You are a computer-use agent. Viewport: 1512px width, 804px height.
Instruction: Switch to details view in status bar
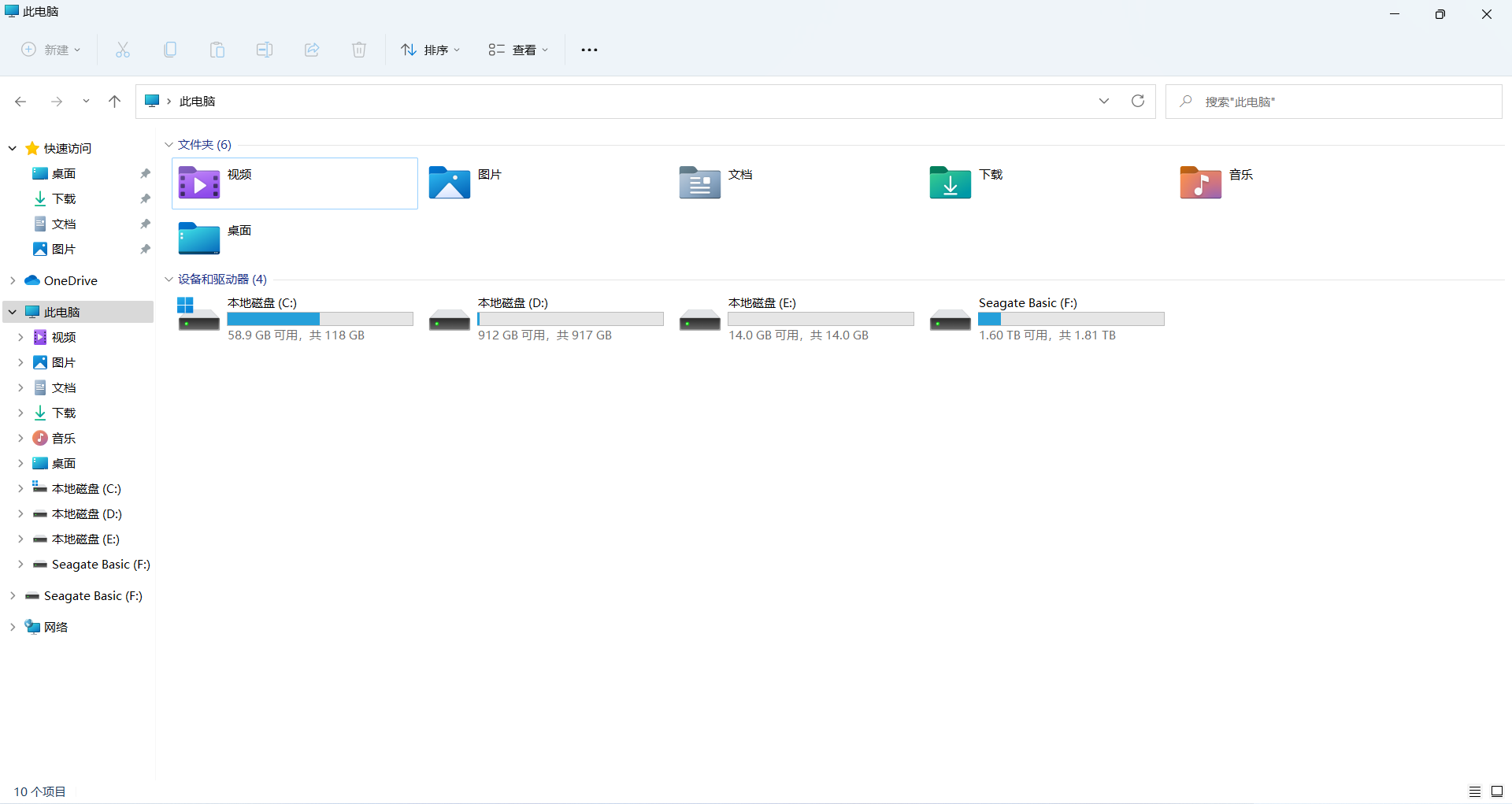(x=1475, y=791)
